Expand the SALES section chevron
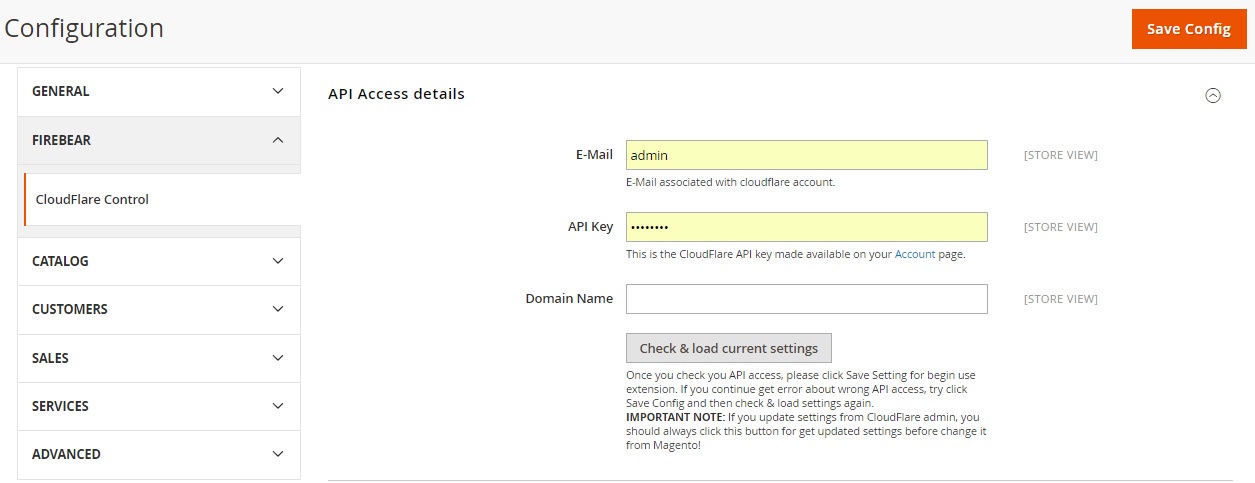 tap(278, 358)
